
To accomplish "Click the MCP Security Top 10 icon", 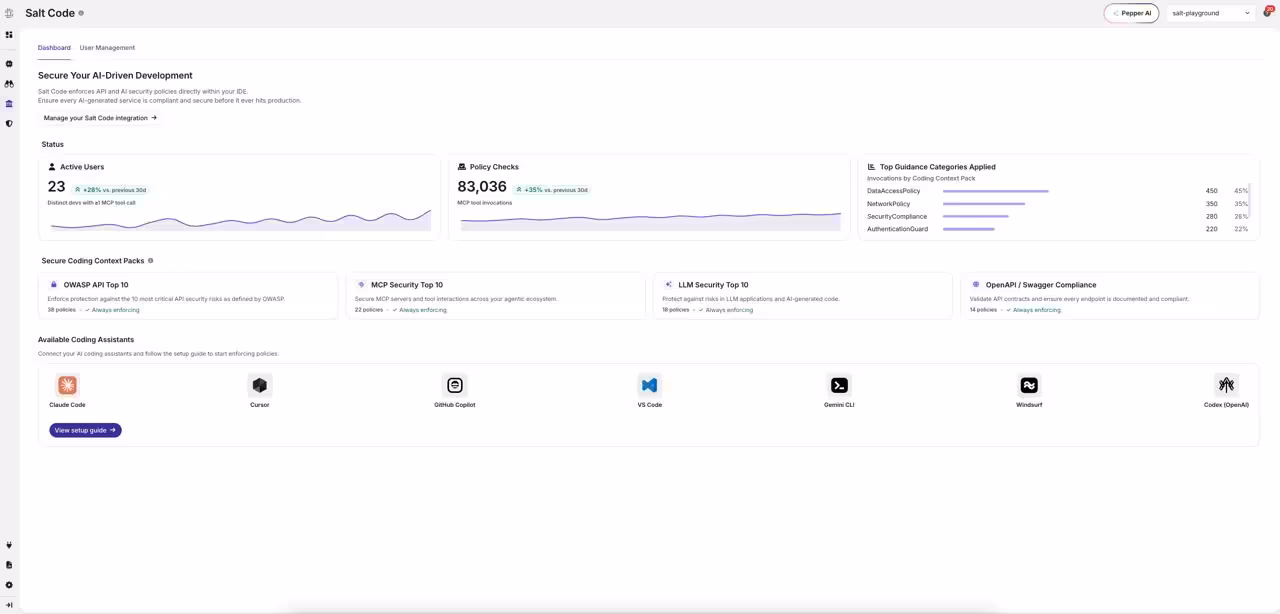I will coord(362,285).
